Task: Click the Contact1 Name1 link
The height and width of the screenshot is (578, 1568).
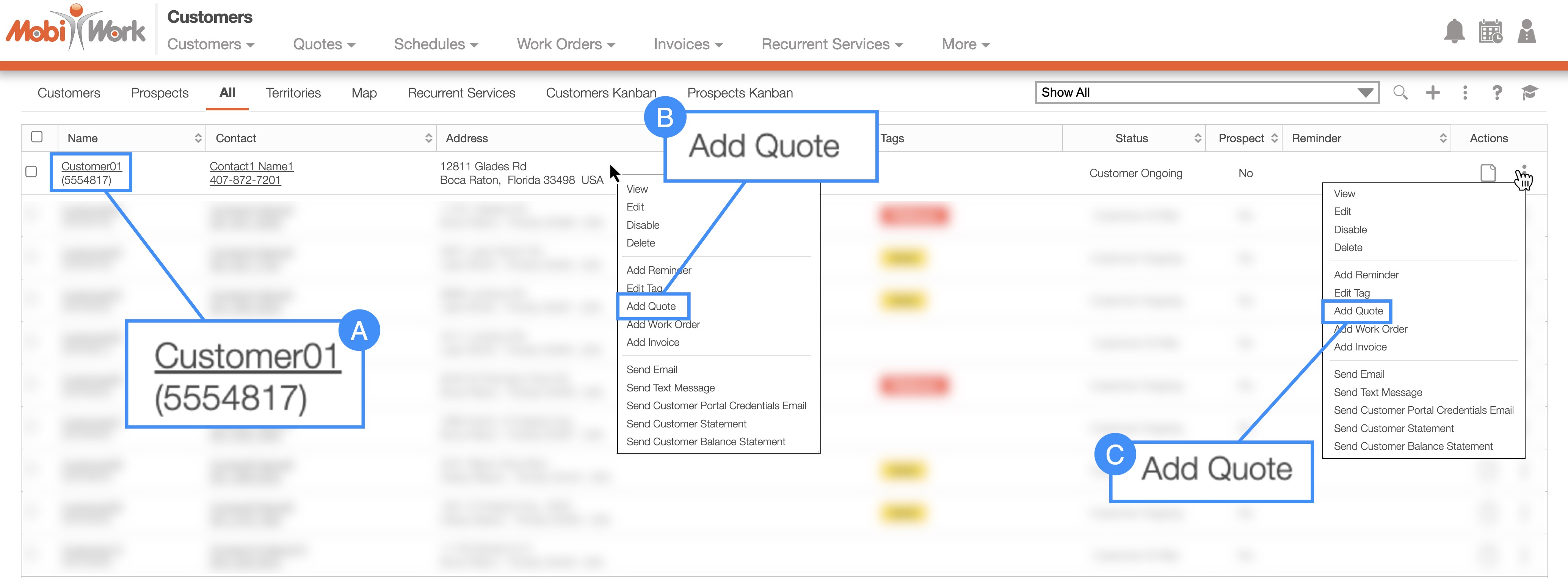Action: pos(251,166)
